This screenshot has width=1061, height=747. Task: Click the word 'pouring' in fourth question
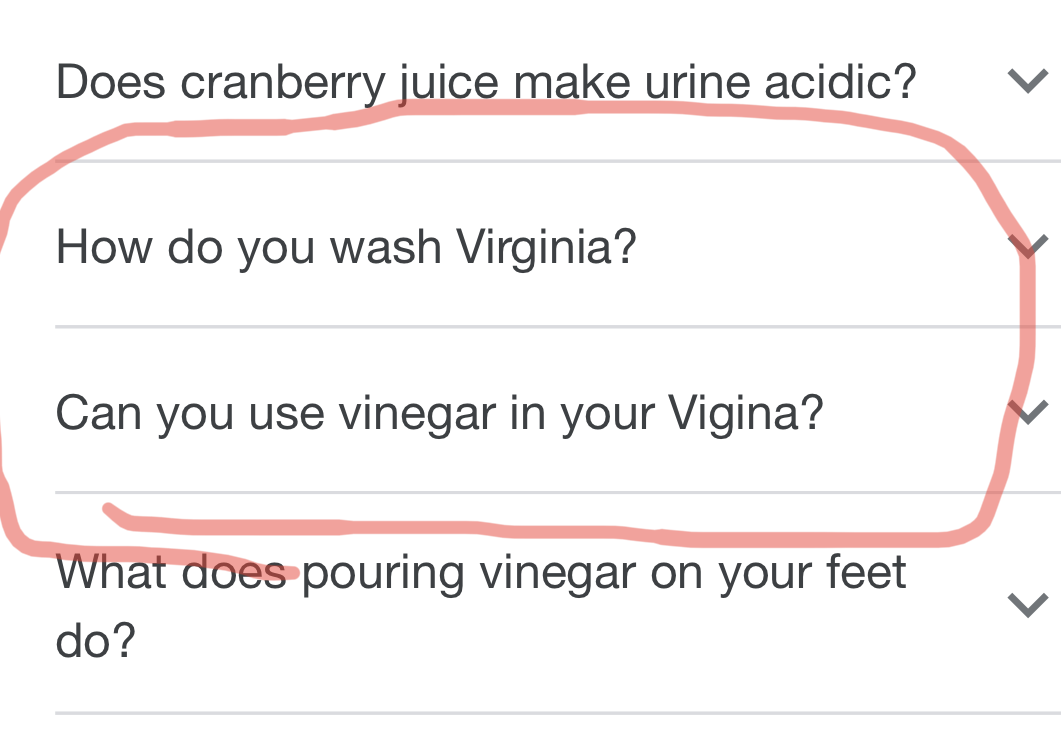[x=383, y=576]
